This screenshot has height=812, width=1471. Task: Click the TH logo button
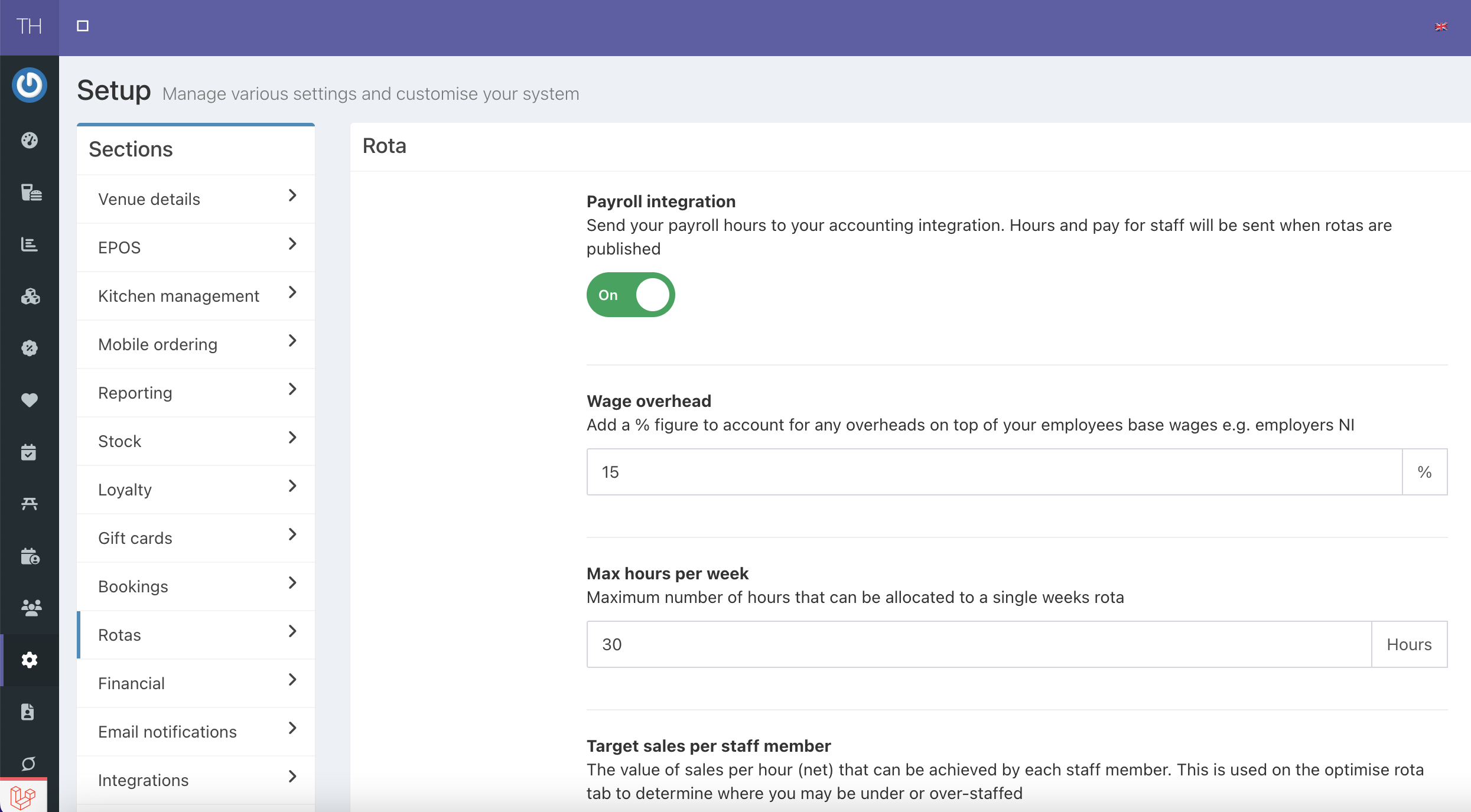pyautogui.click(x=29, y=27)
